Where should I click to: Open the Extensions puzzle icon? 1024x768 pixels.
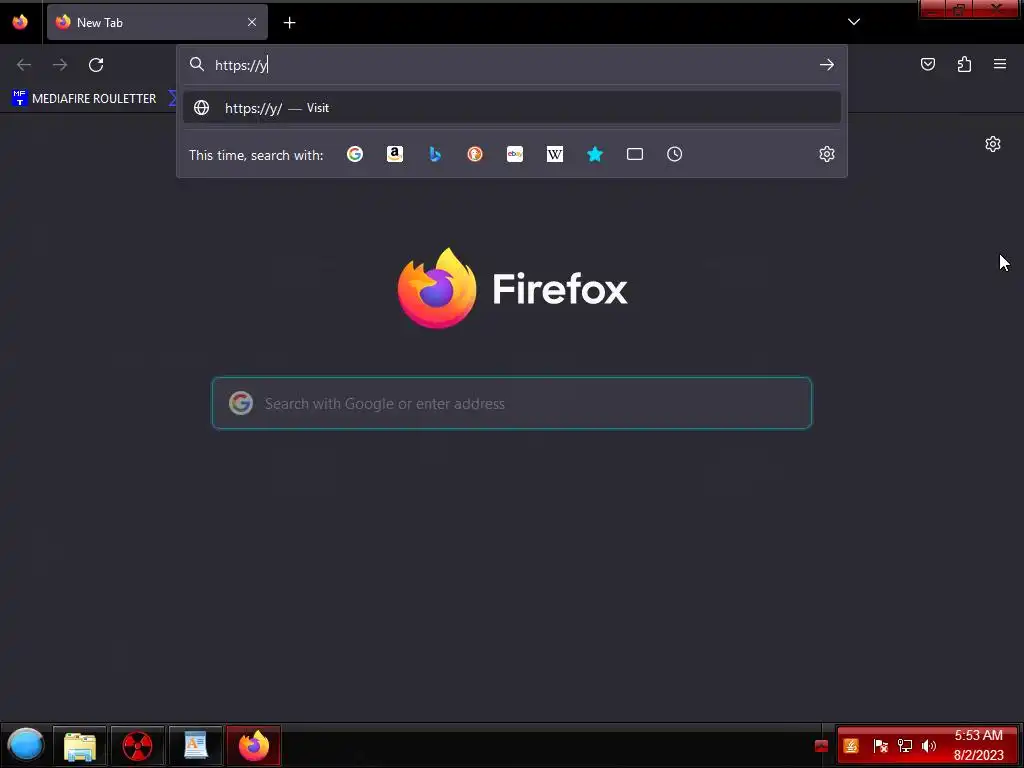(x=964, y=64)
